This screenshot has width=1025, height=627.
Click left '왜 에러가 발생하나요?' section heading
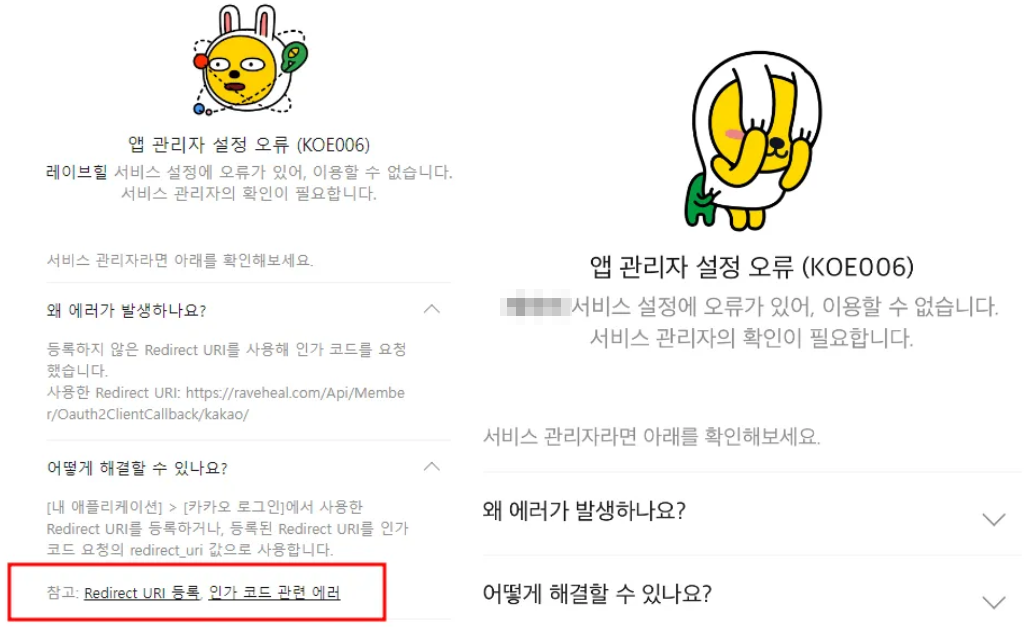(x=126, y=310)
